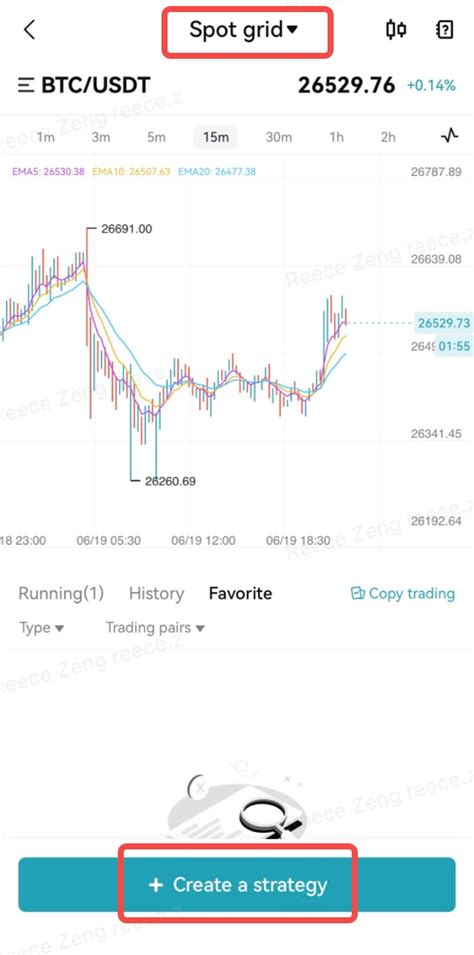Image resolution: width=474 pixels, height=955 pixels.
Task: Expand the Trading pairs filter
Action: tap(155, 627)
